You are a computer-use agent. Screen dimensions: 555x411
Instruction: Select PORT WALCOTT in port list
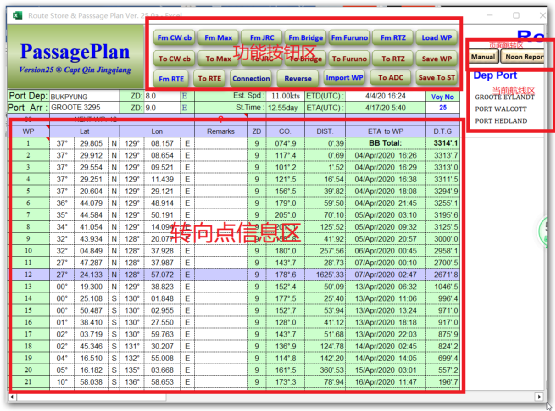(500, 109)
